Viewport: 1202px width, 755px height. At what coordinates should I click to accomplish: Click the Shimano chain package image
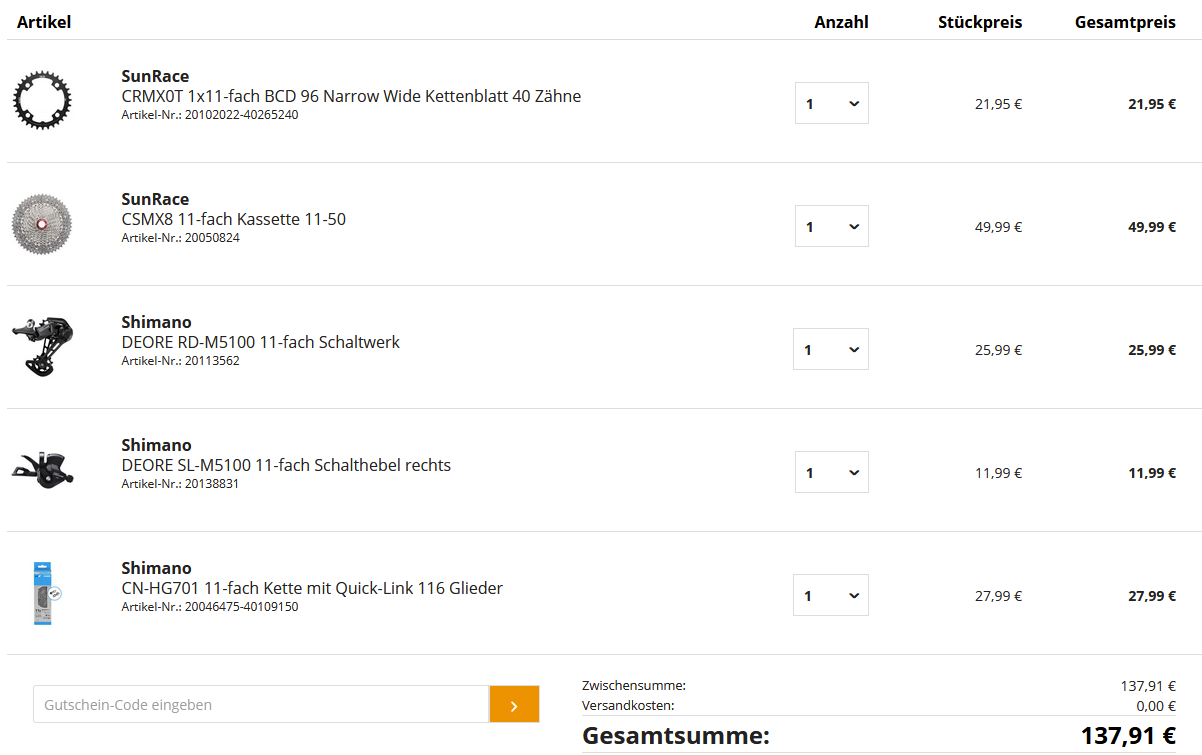coord(45,593)
